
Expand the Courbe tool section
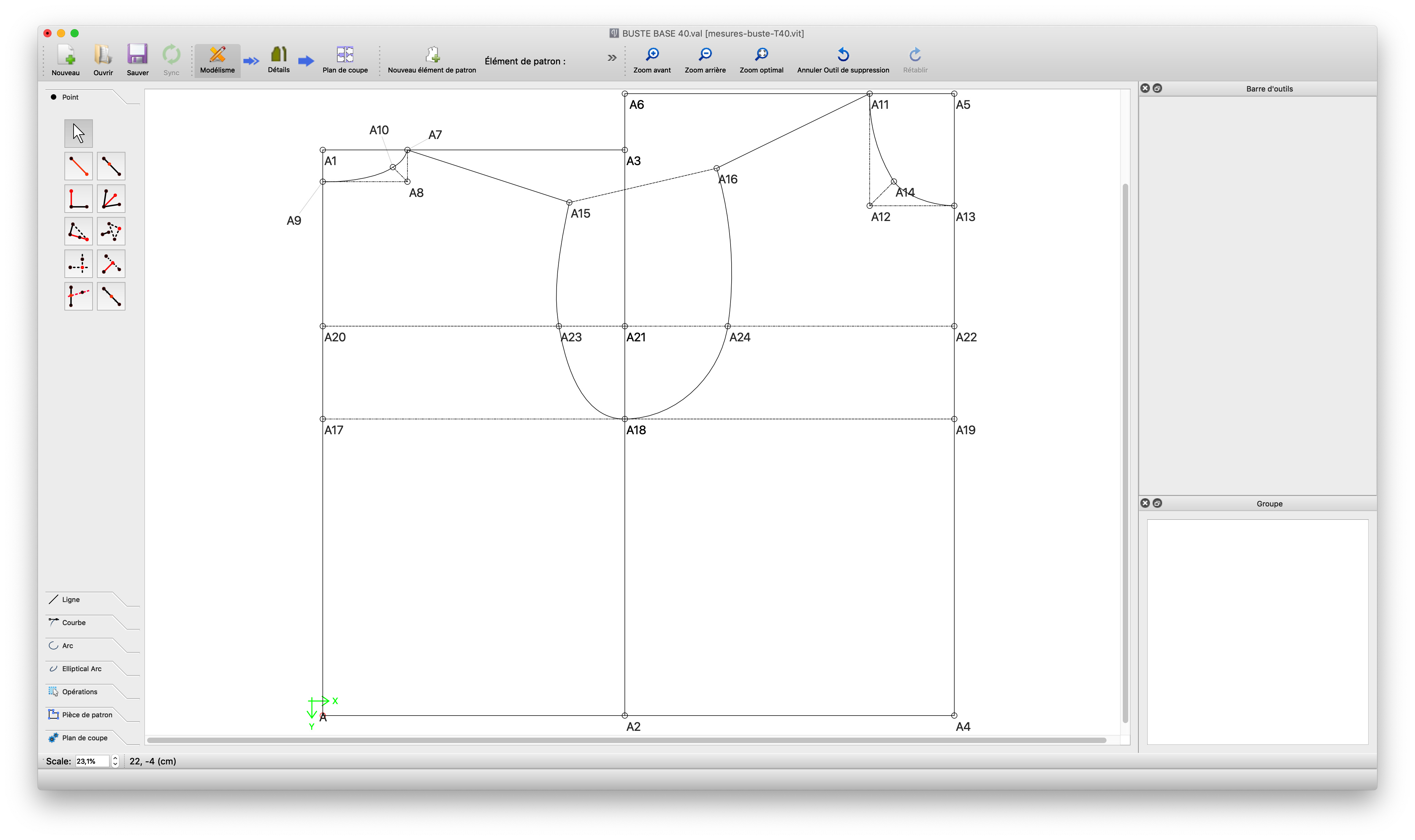[74, 623]
